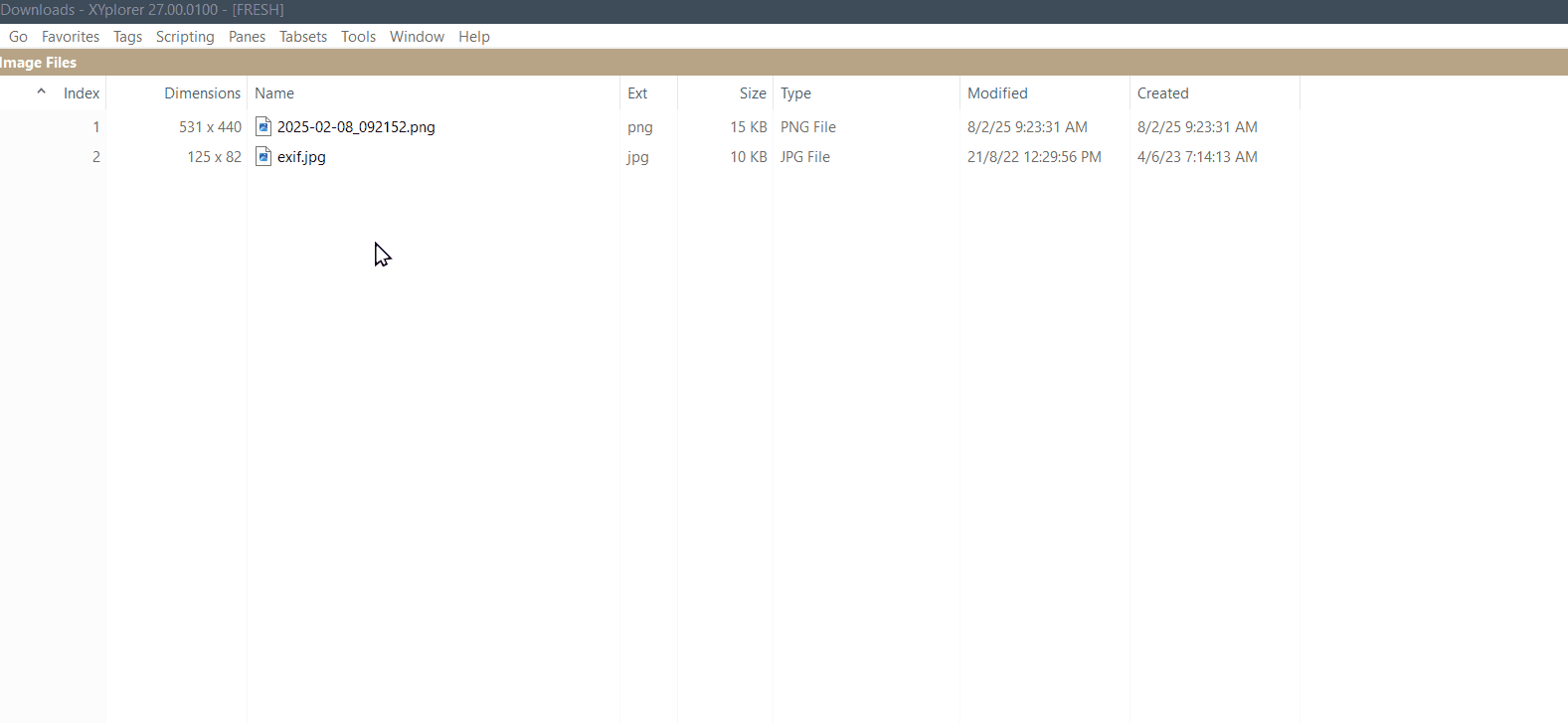Click the Created column header

pyautogui.click(x=1162, y=93)
